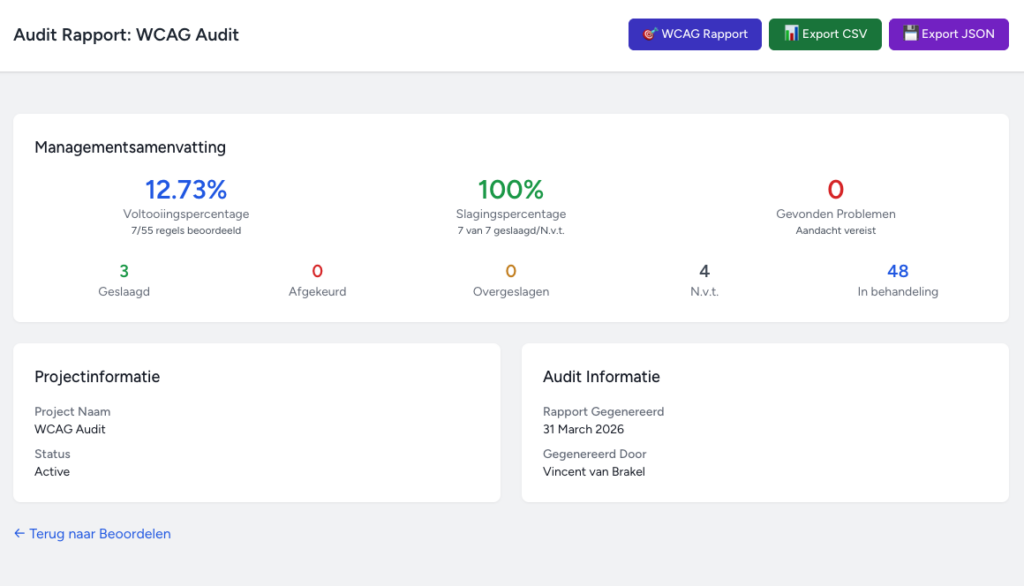Click the bar chart icon on Export CSV
Viewport: 1024px width, 586px height.
tap(790, 34)
